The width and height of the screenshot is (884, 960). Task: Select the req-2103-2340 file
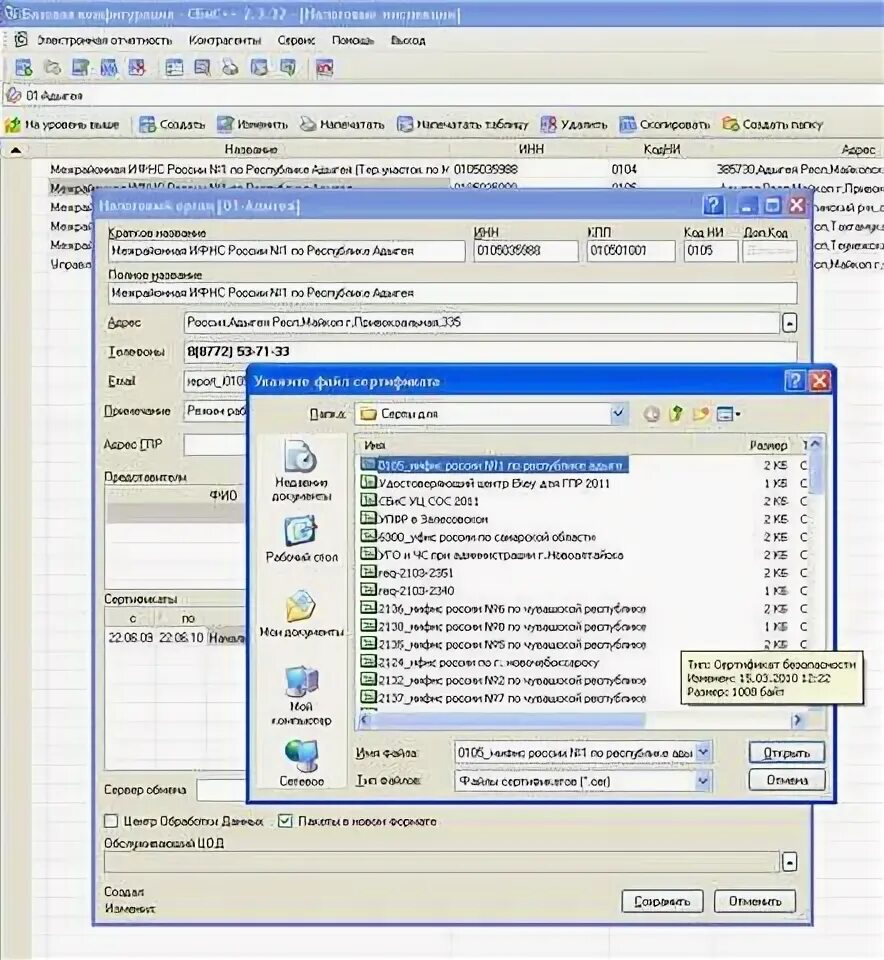(x=407, y=591)
